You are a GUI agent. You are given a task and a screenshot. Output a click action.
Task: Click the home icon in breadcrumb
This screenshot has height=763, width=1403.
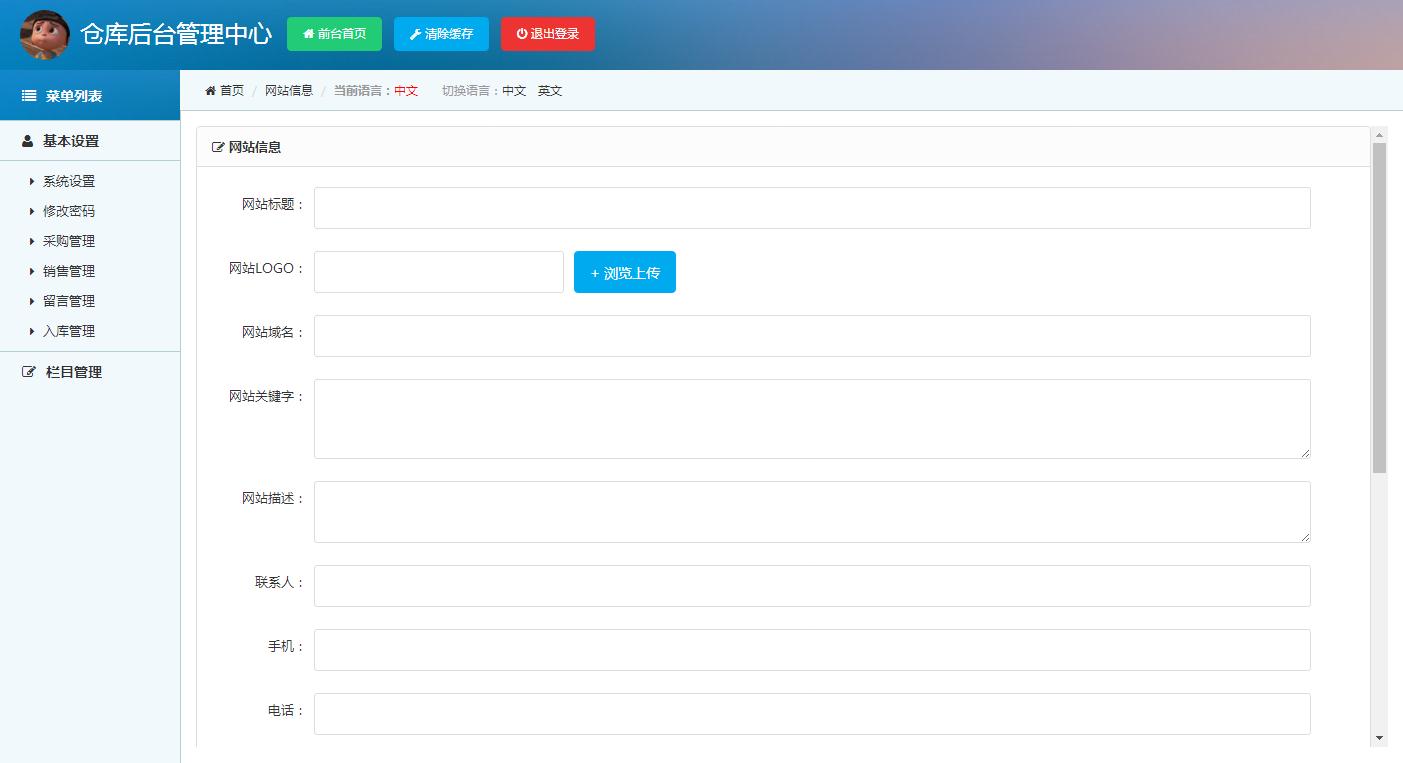click(x=211, y=91)
